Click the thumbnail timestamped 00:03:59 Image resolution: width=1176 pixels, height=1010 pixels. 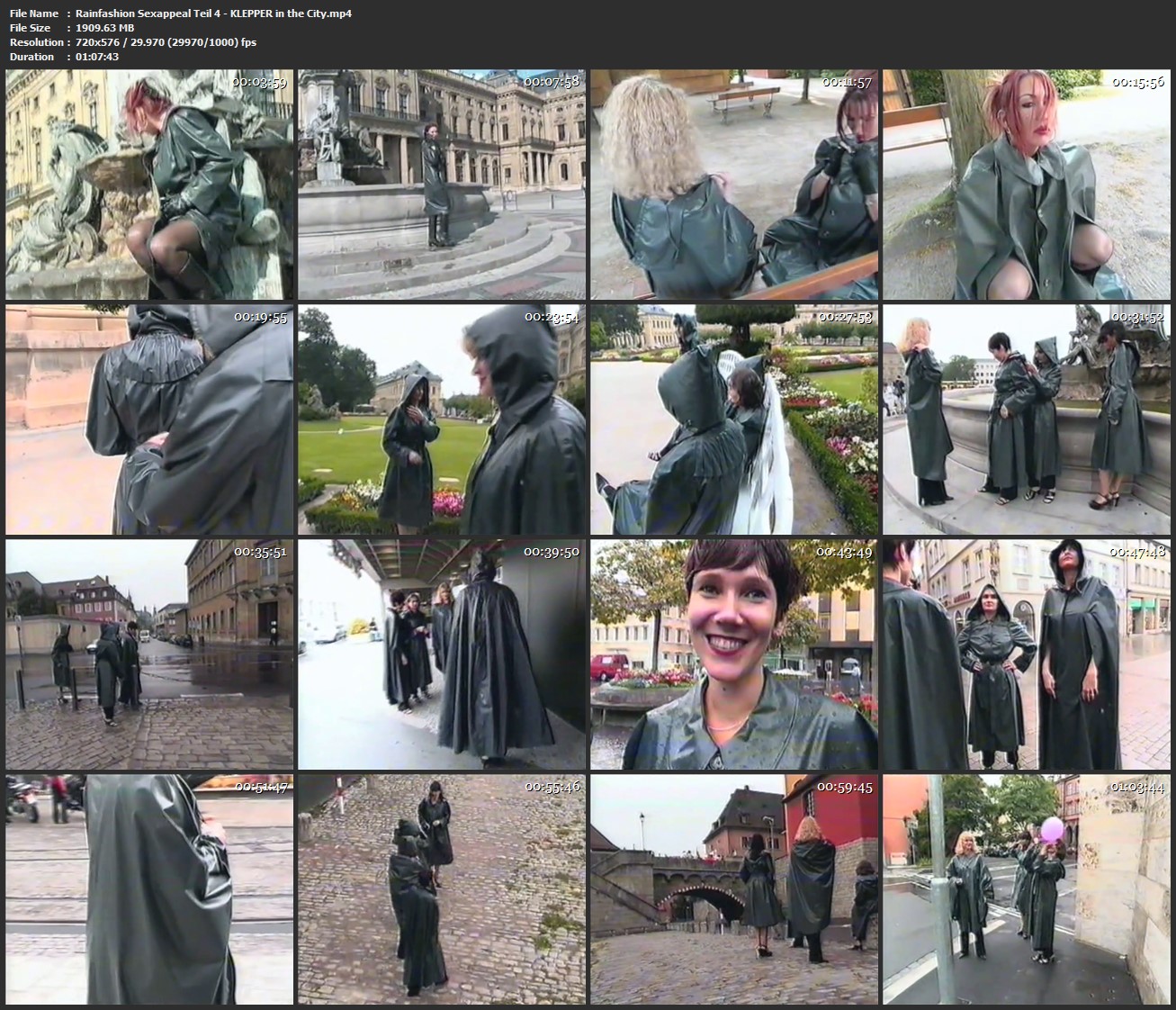149,185
